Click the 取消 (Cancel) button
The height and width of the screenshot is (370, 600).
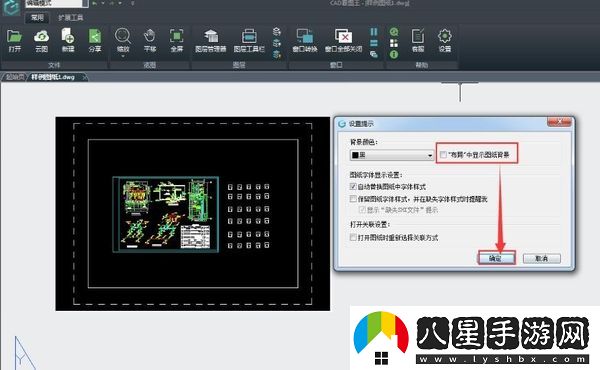pos(542,258)
